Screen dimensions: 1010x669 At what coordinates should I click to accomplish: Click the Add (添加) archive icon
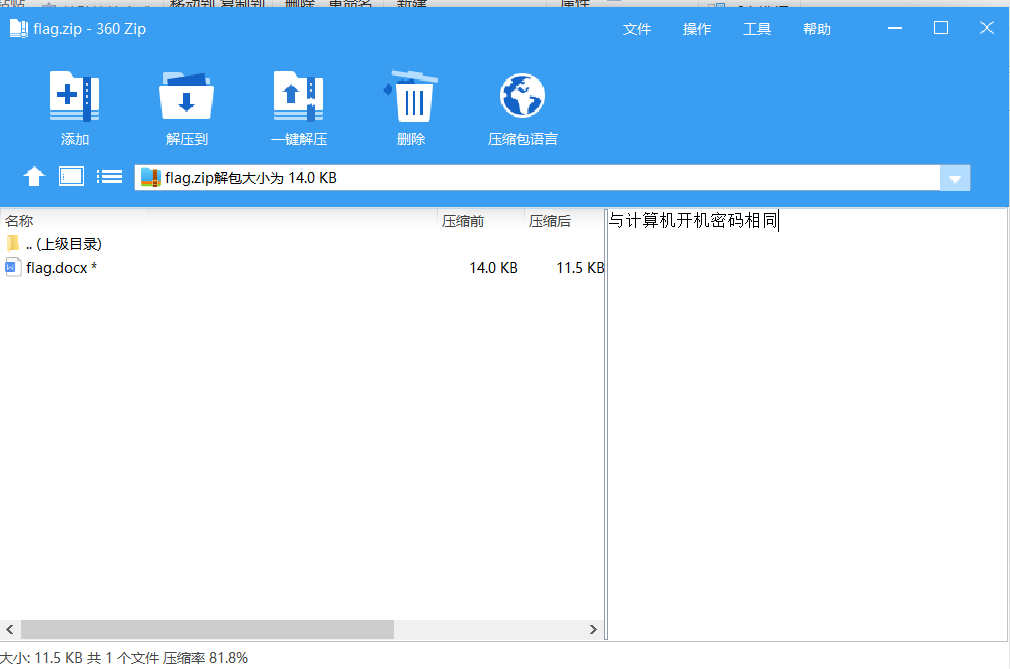[x=75, y=97]
